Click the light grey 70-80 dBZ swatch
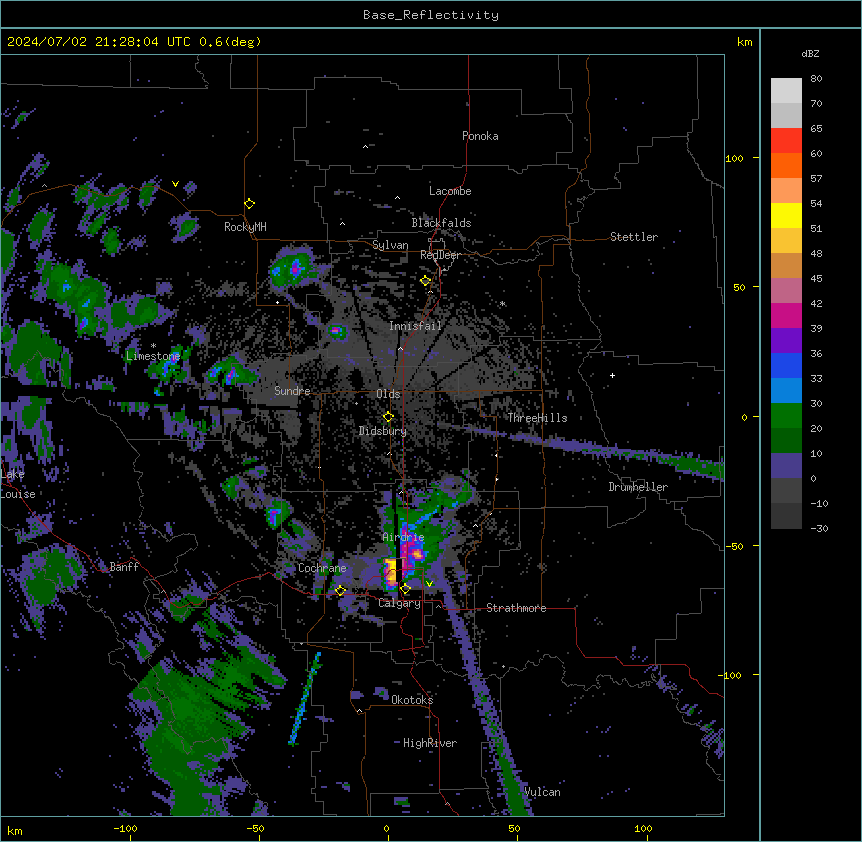Viewport: 862px width, 842px height. [786, 91]
